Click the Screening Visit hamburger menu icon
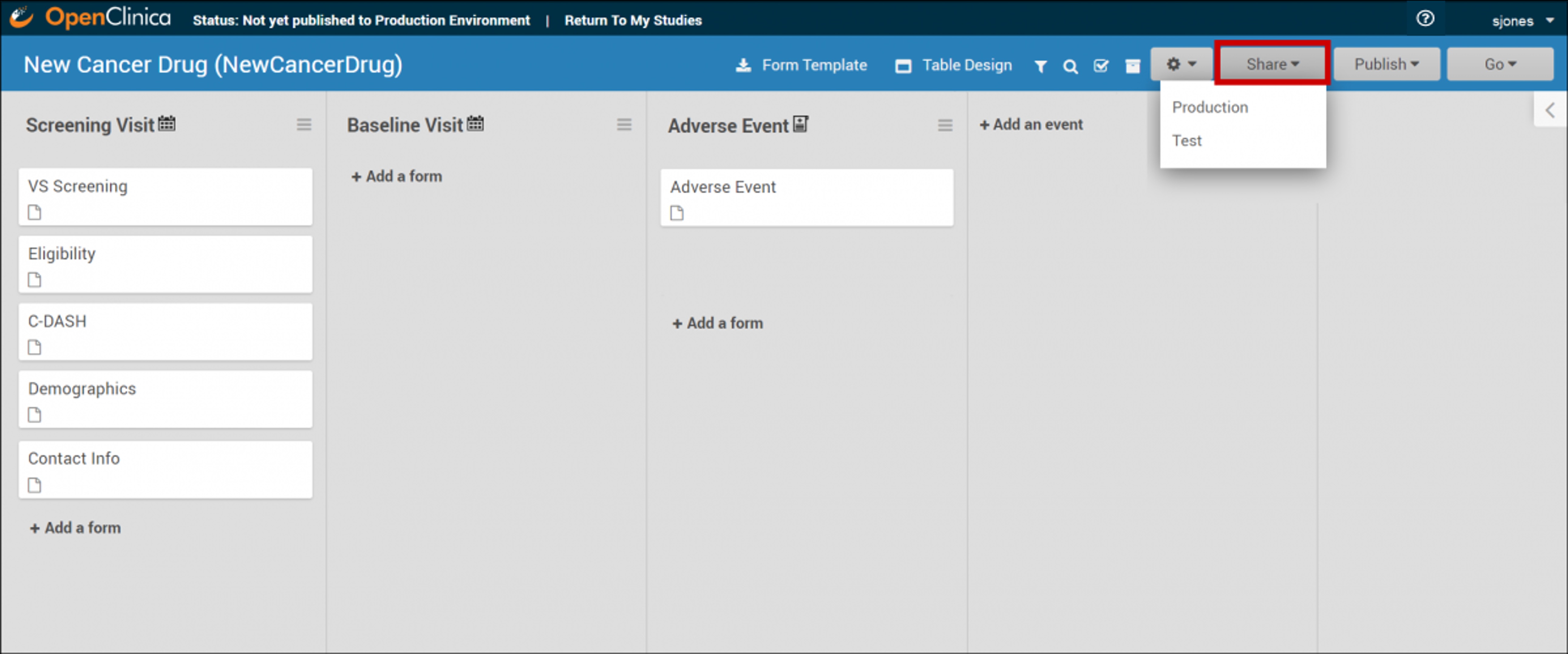 [x=304, y=125]
